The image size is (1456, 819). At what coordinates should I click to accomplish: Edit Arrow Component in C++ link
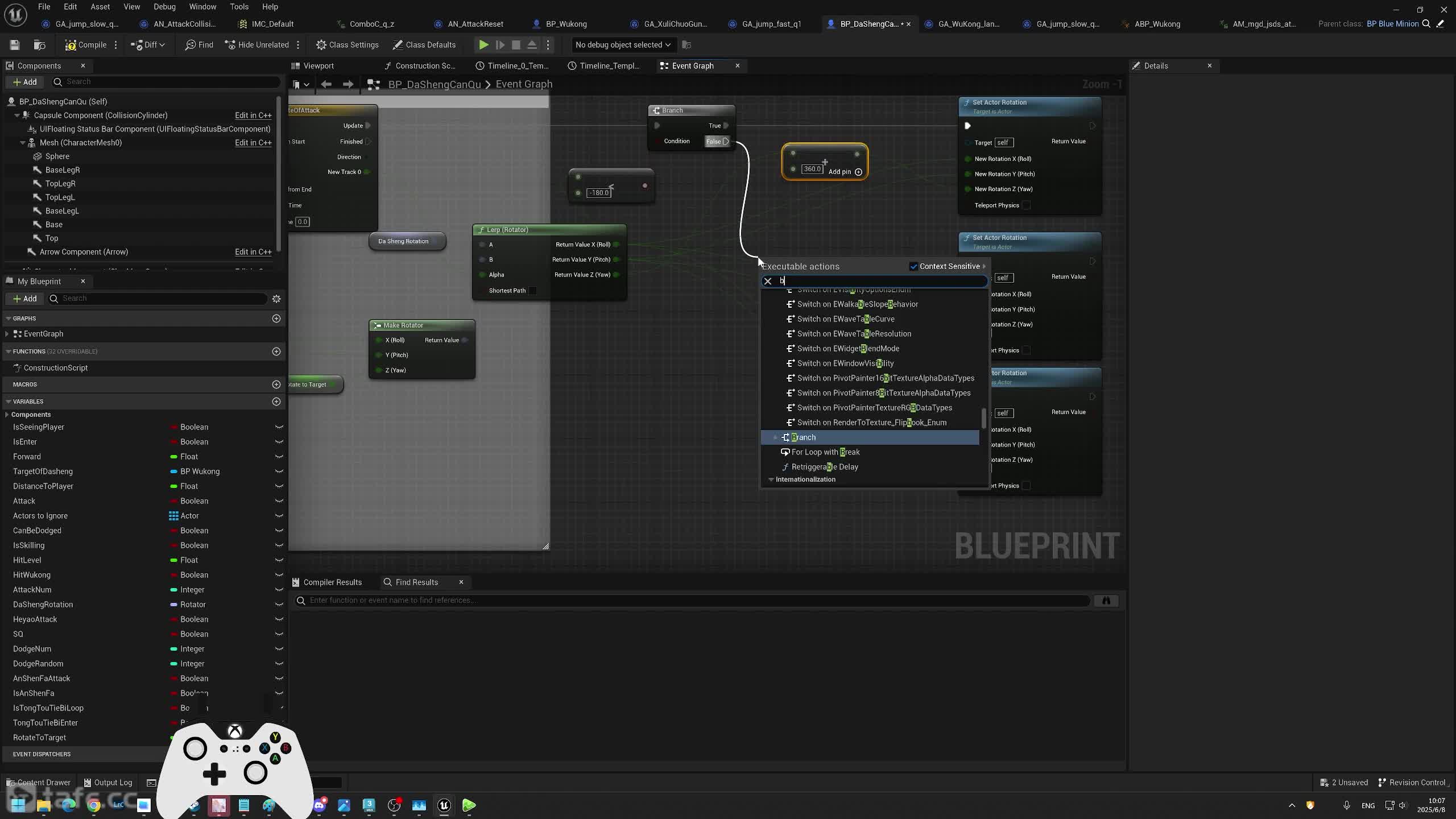coord(253,252)
